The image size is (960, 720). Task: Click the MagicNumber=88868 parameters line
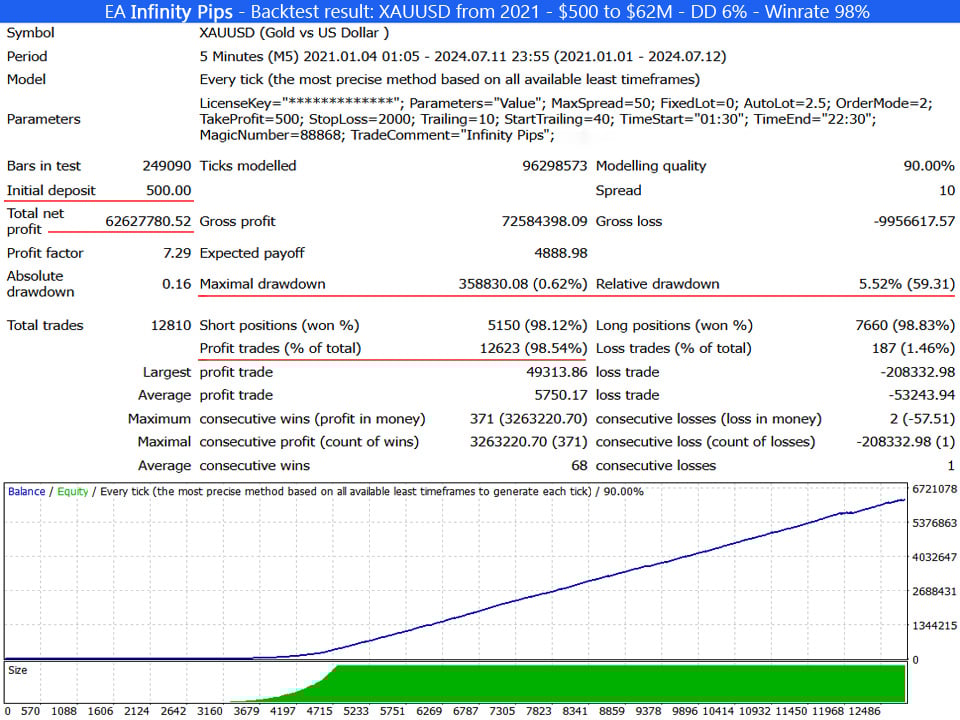377,135
